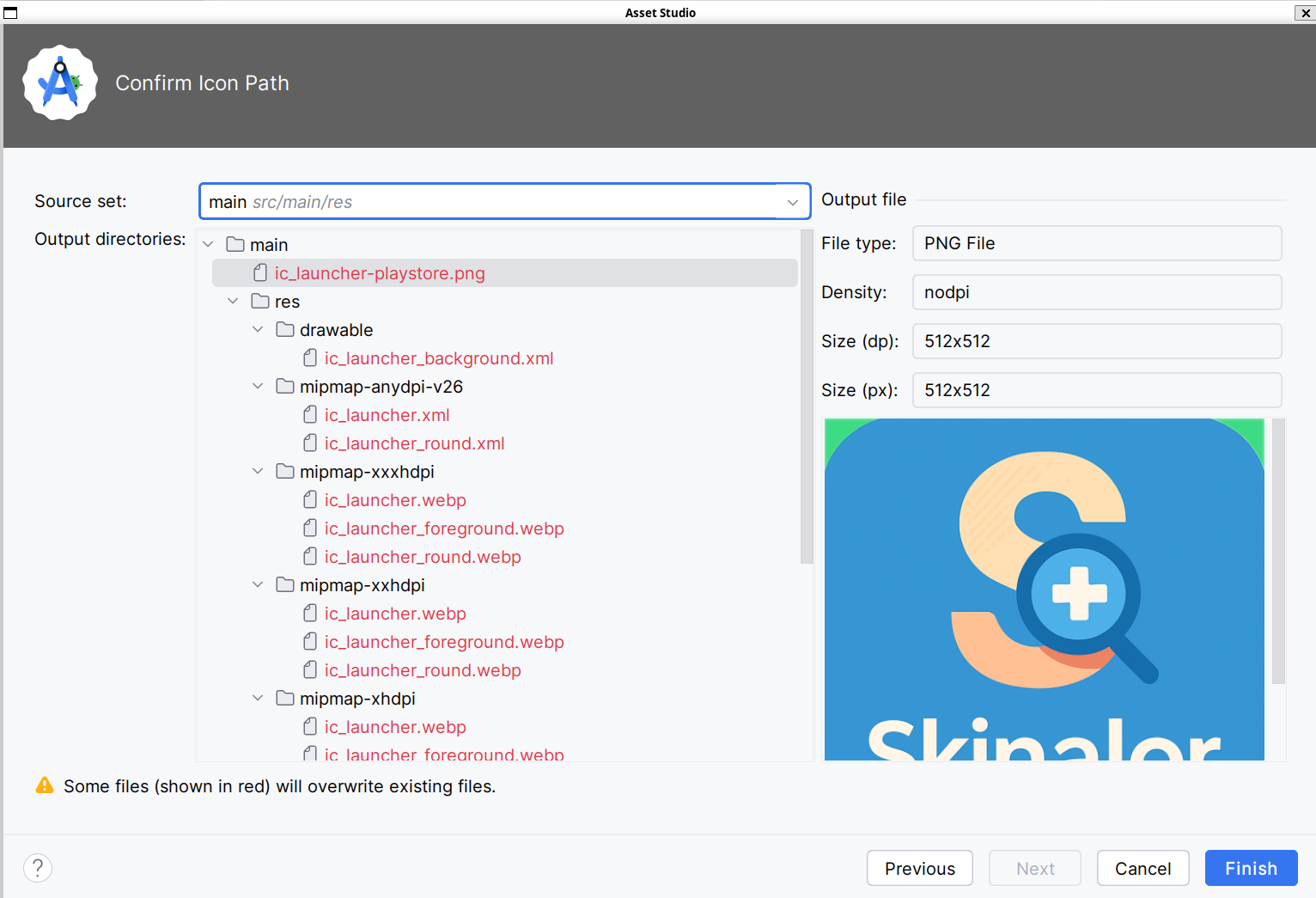Collapse the res folder node
The width and height of the screenshot is (1316, 898).
(x=233, y=302)
